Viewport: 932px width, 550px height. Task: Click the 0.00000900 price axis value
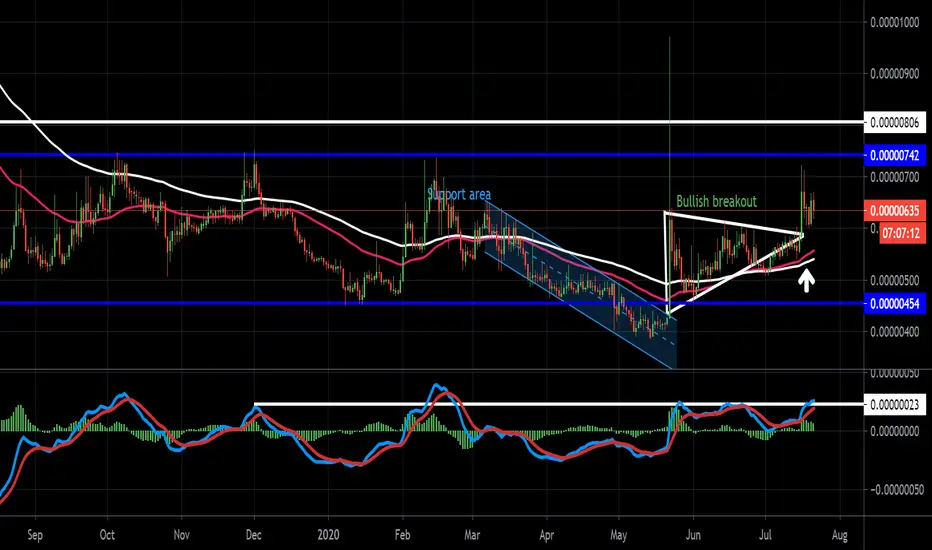(x=895, y=74)
